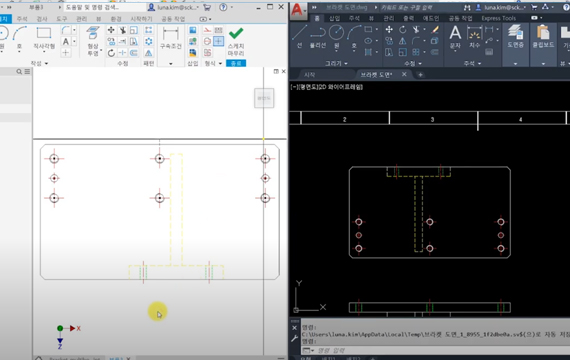Screen dimensions: 570x360
Task: Select the Rotate tool in Inventor Modify panel
Action: [x=111, y=53]
